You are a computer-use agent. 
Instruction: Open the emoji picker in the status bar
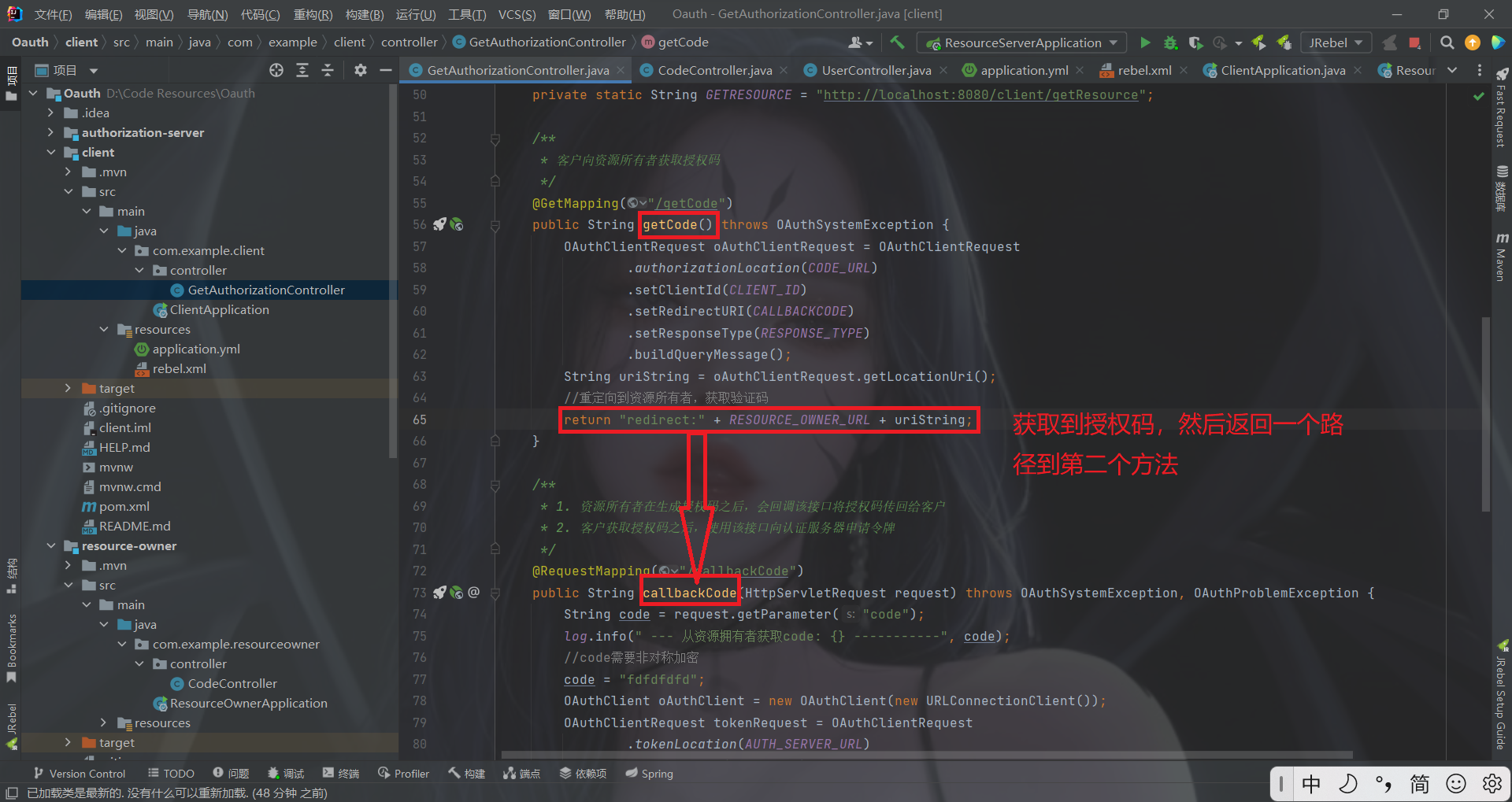[x=1456, y=784]
